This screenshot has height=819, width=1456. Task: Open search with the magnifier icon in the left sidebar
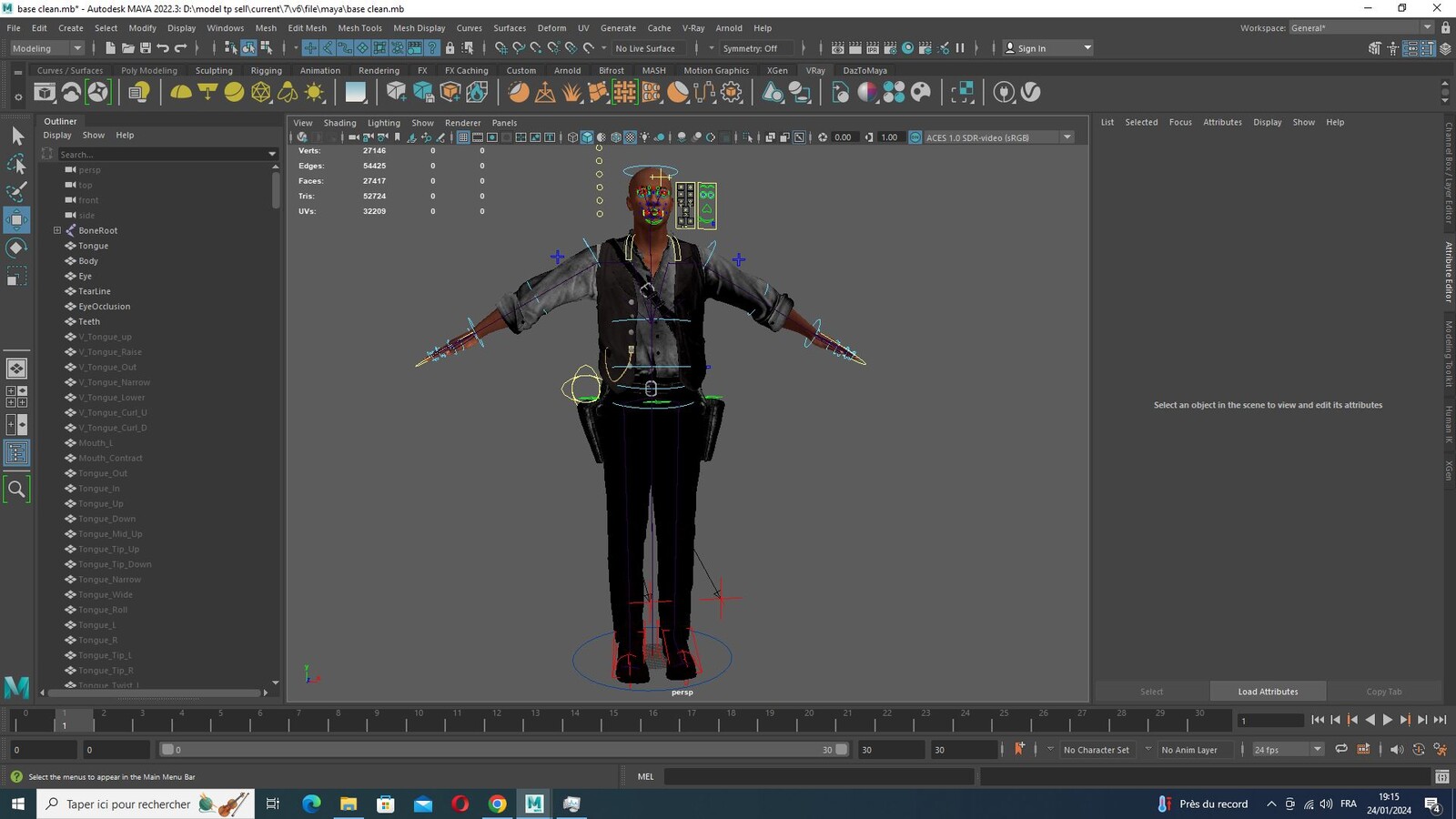pyautogui.click(x=17, y=490)
